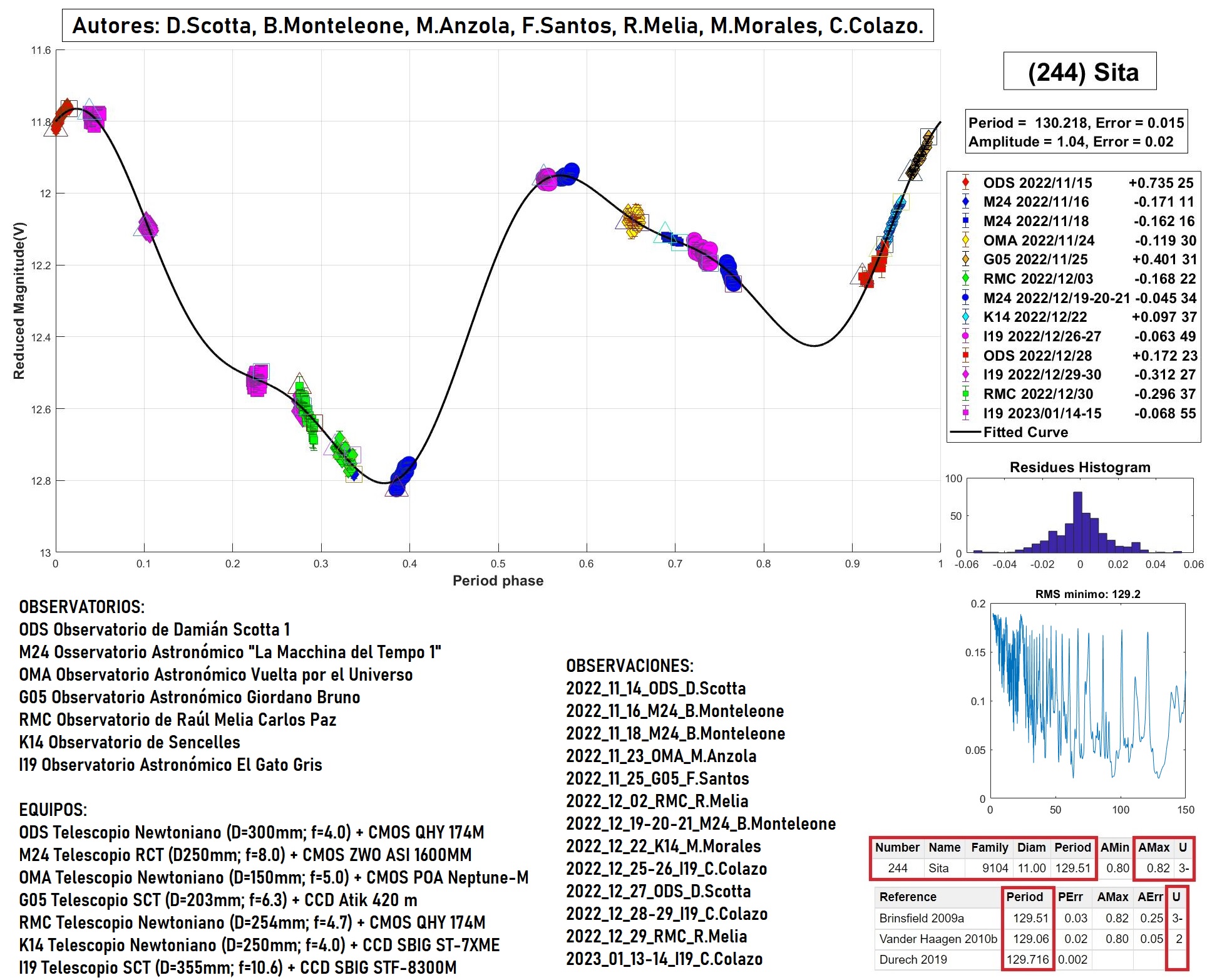The width and height of the screenshot is (1217, 980).
Task: Select M24 Telescopio RCT equipment line
Action: click(245, 855)
